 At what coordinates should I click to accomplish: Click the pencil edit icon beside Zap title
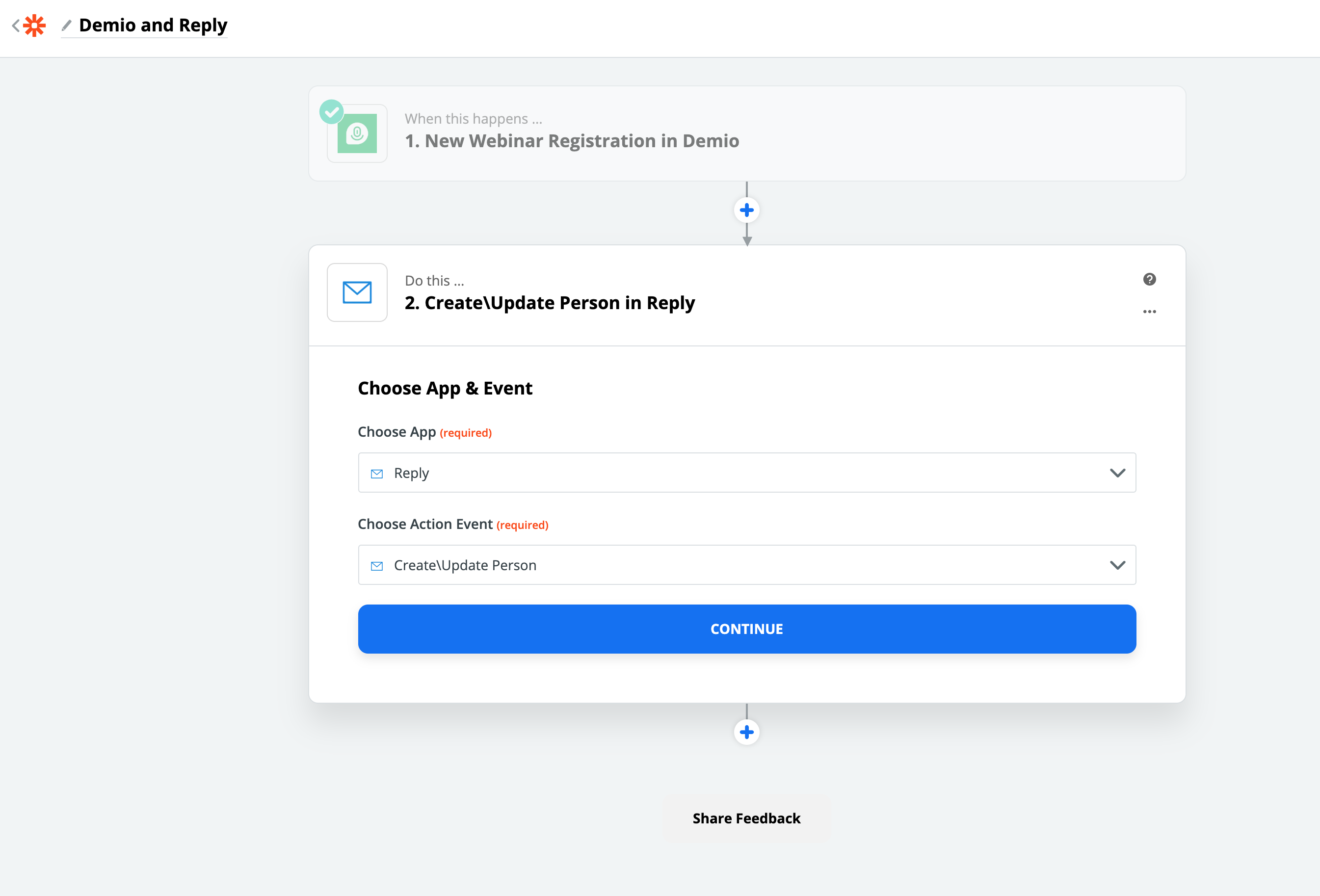pos(66,26)
